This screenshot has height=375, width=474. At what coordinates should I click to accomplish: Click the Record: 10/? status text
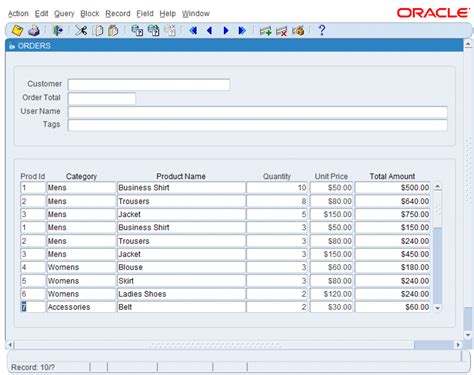point(33,367)
